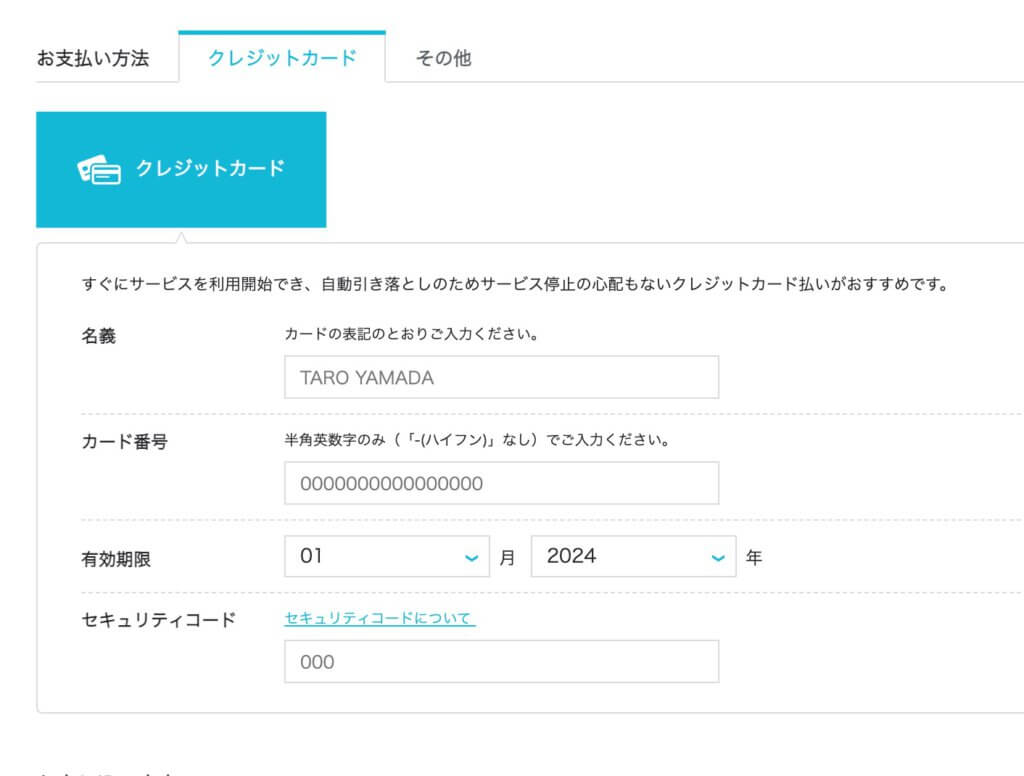The image size is (1024, 776).
Task: Click the 半角英数字のみ hint text
Action: pos(477,440)
